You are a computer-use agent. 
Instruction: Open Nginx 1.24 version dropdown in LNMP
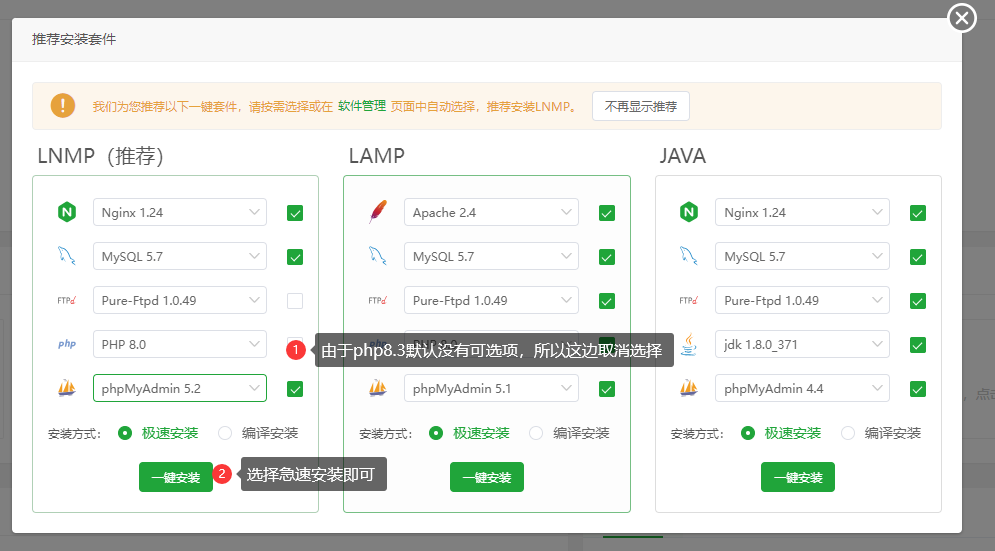(180, 212)
